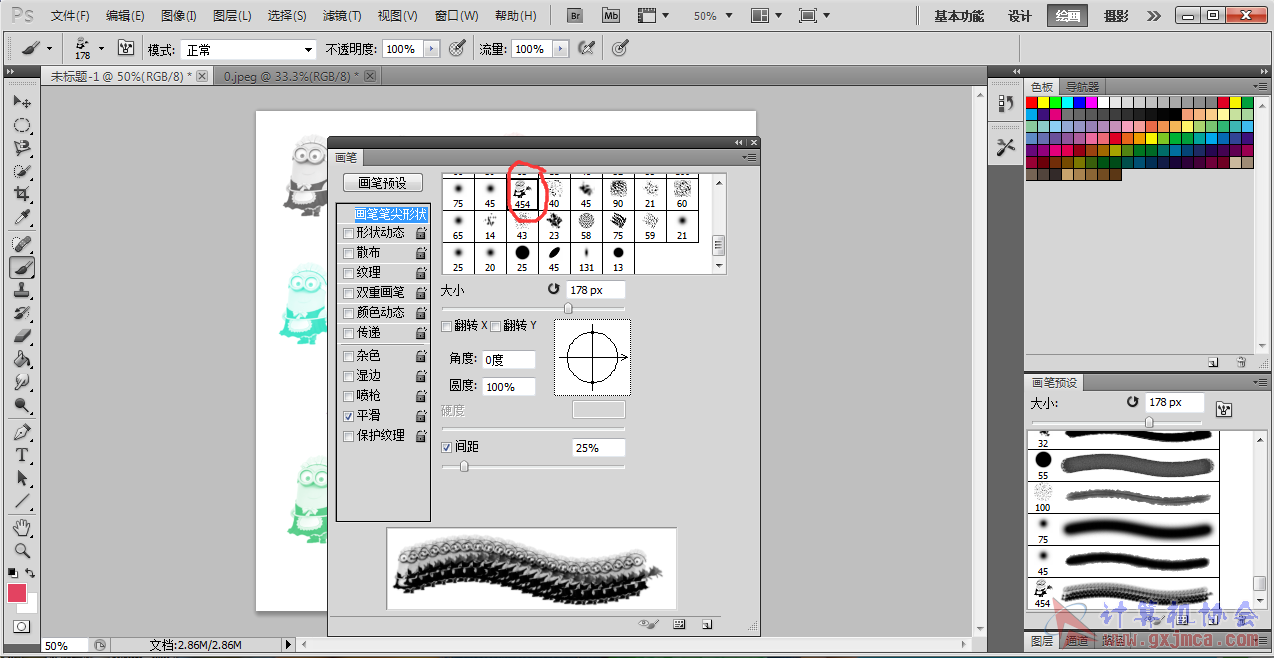Uncheck the 间距 checkbox

[x=447, y=447]
